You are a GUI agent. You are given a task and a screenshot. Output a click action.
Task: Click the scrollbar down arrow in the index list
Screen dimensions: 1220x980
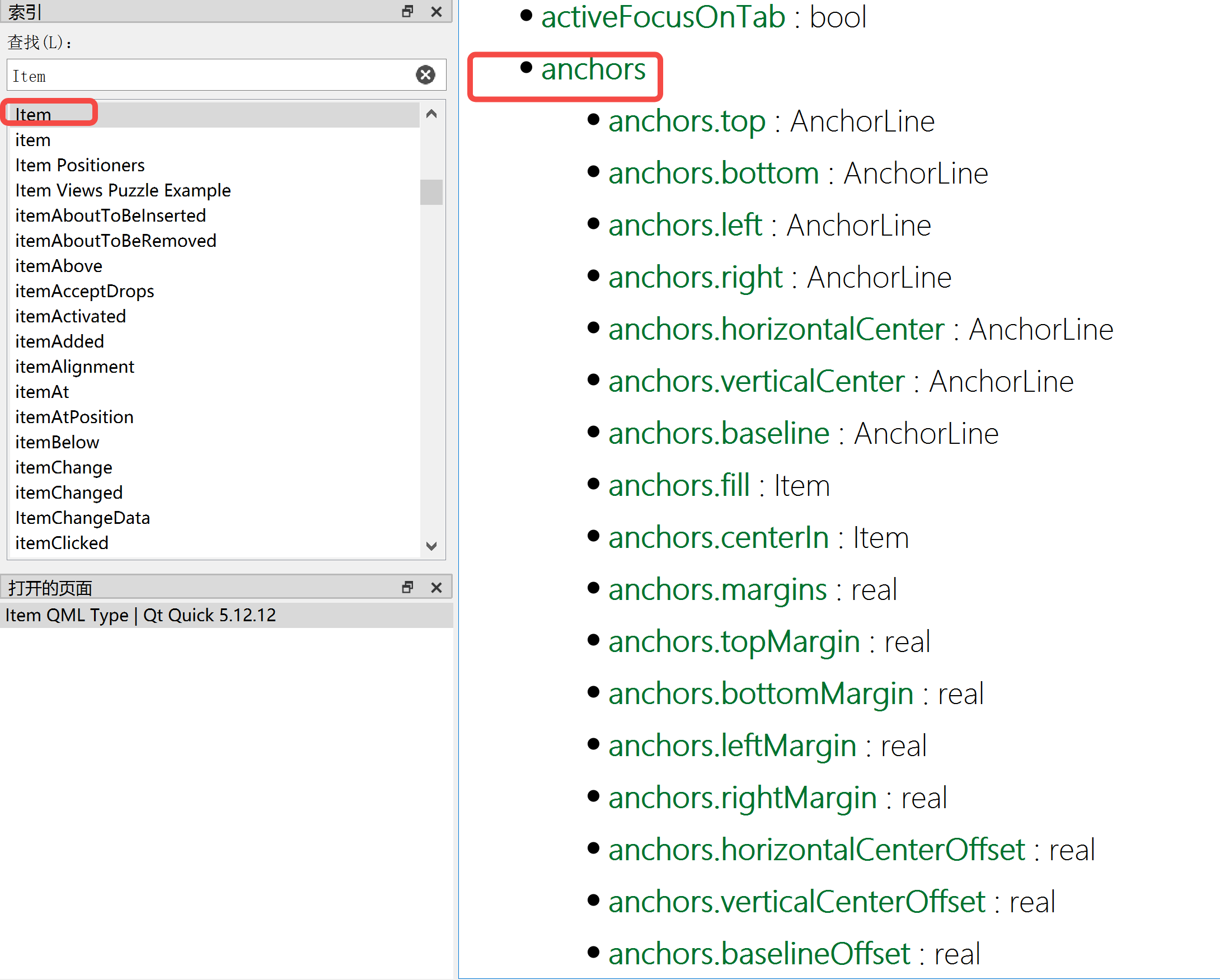click(431, 546)
